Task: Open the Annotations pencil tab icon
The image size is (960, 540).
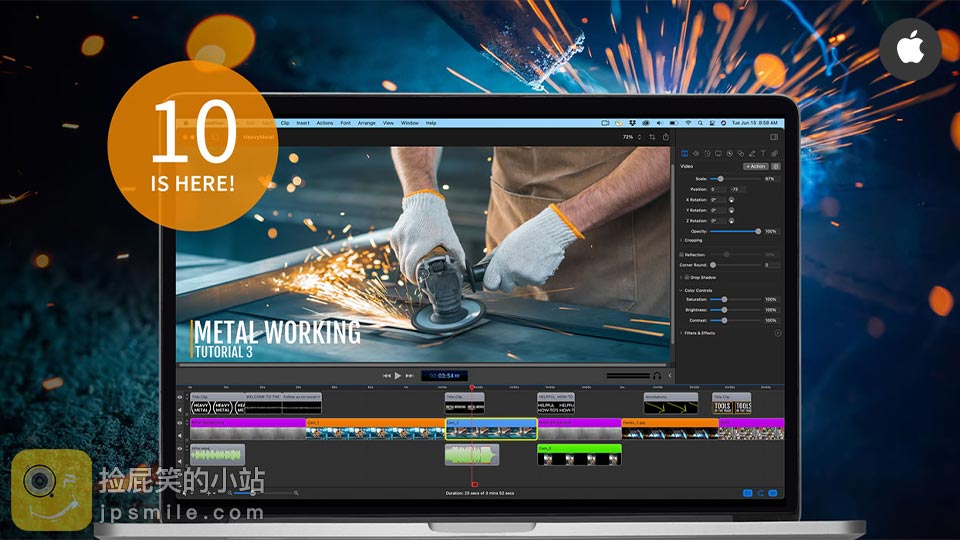Action: click(x=752, y=154)
